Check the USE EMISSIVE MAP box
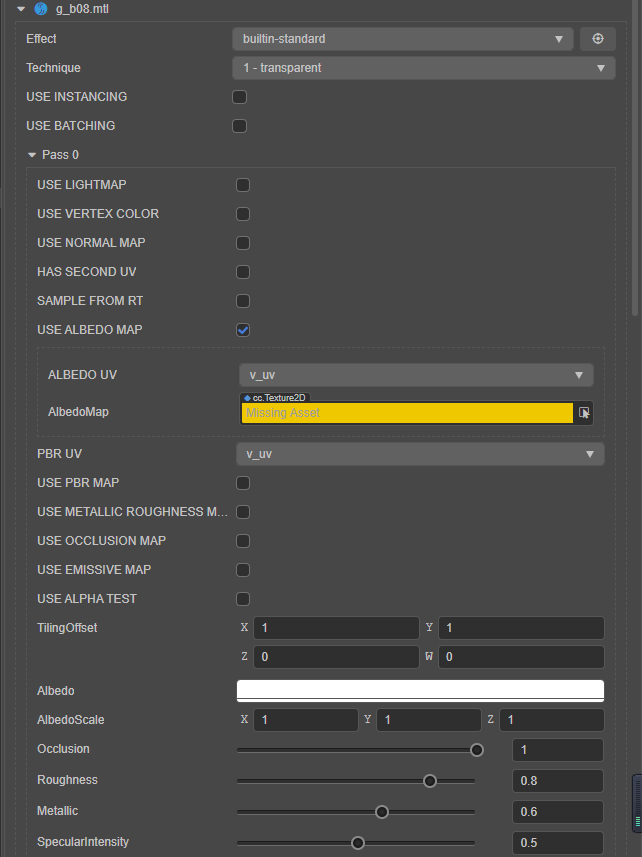 [x=243, y=570]
